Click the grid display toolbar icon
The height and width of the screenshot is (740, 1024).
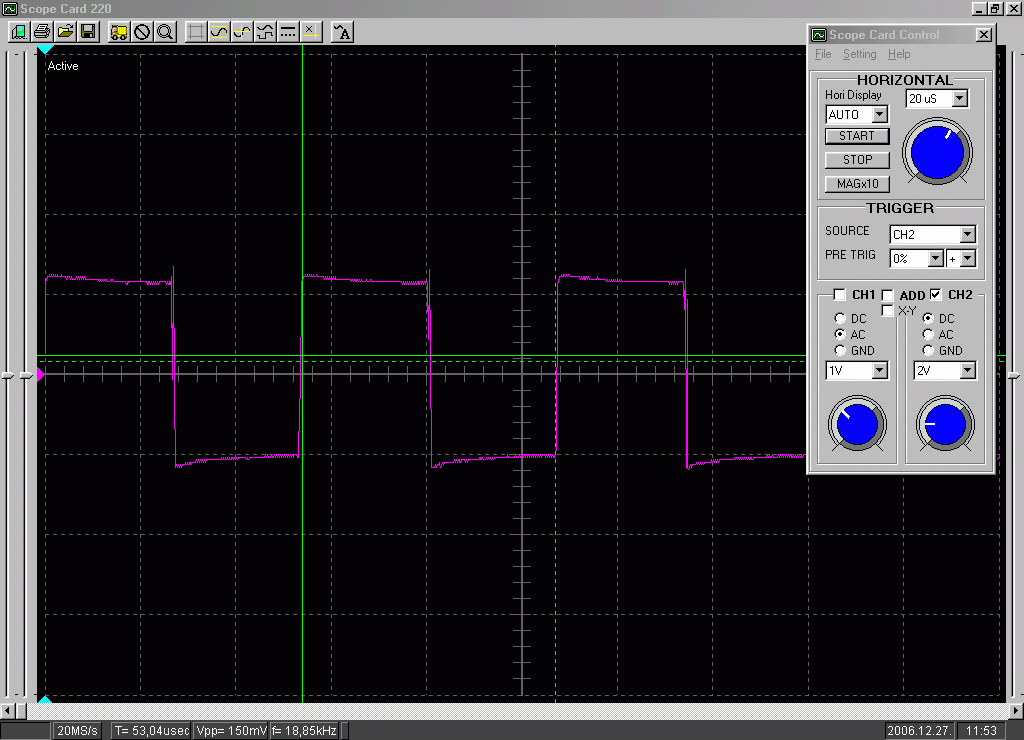(195, 31)
